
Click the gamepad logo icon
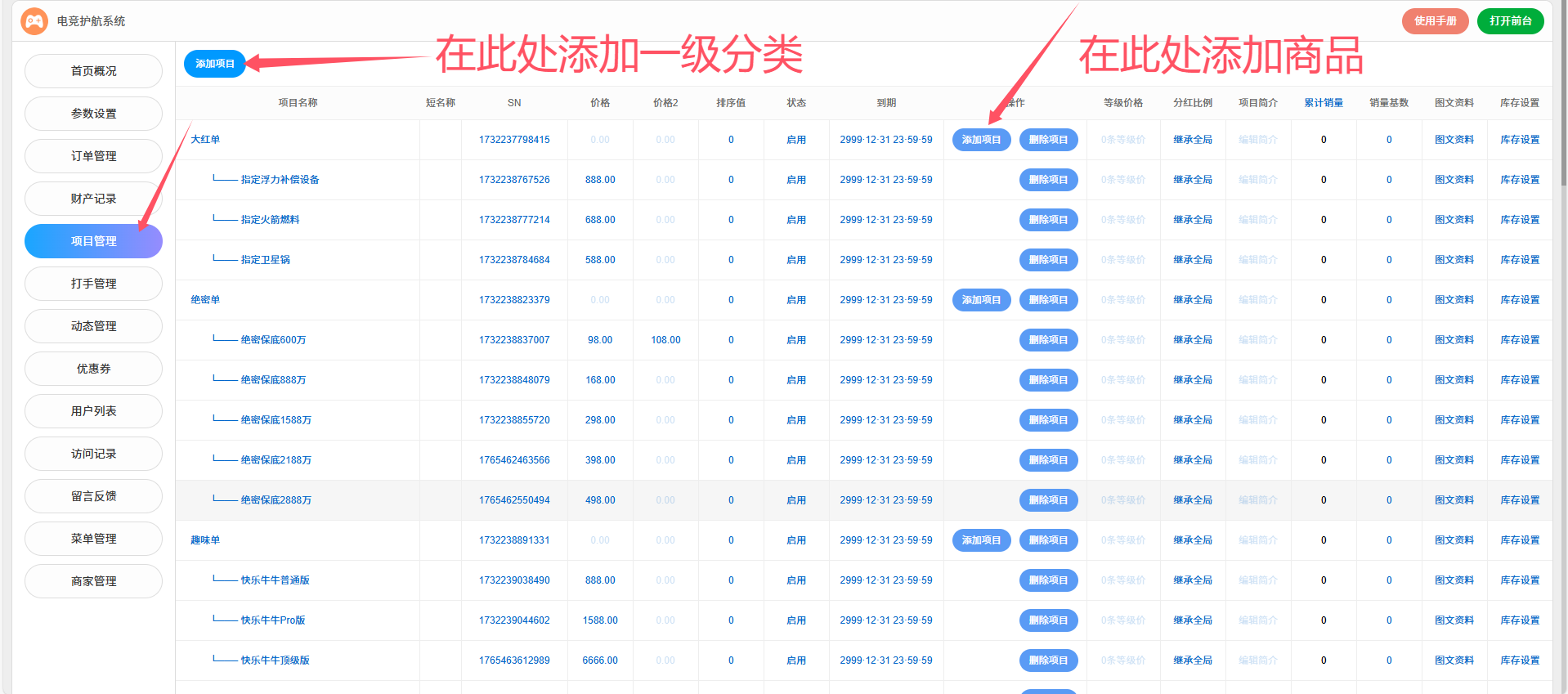[x=34, y=21]
